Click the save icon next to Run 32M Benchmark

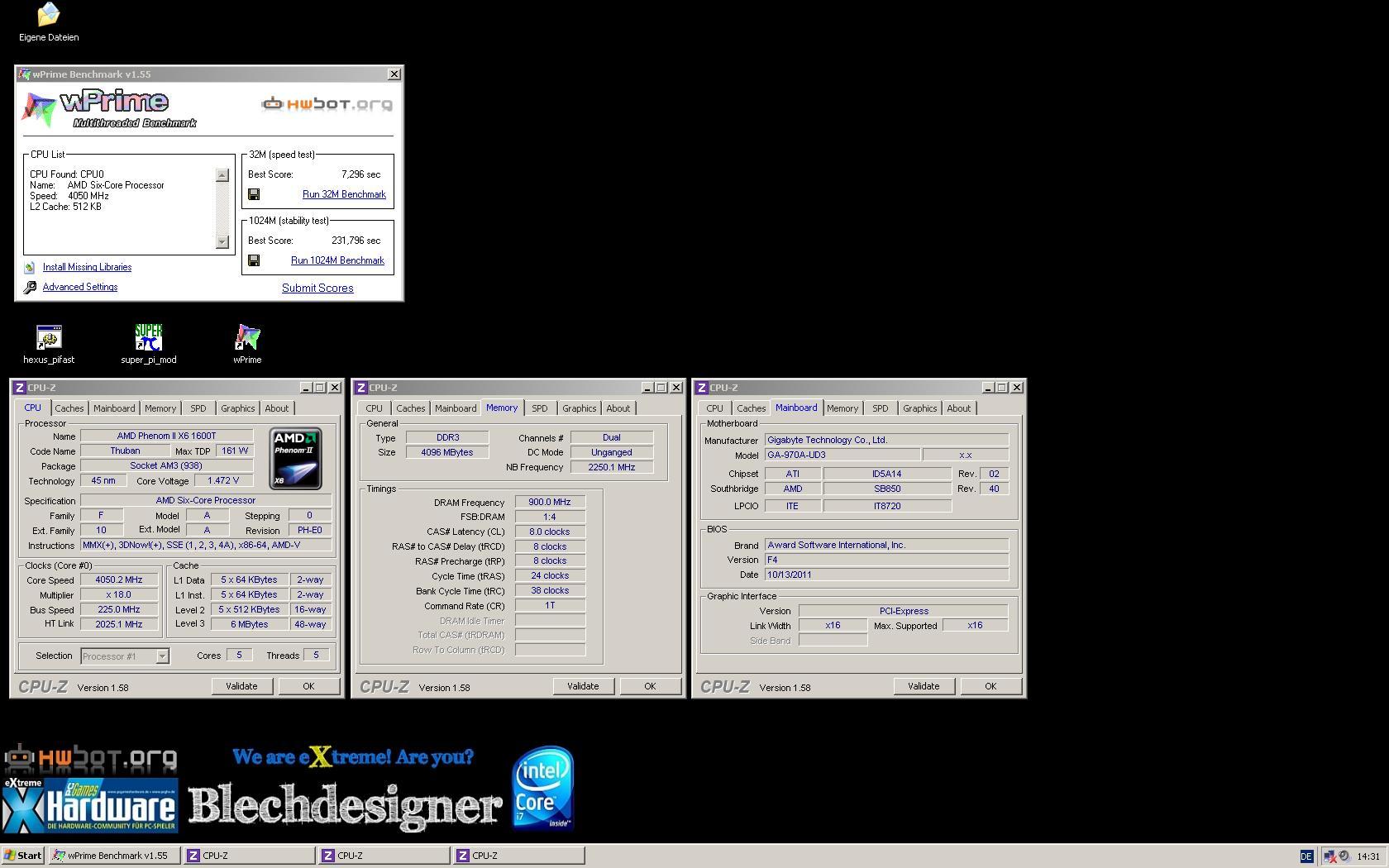(x=254, y=194)
